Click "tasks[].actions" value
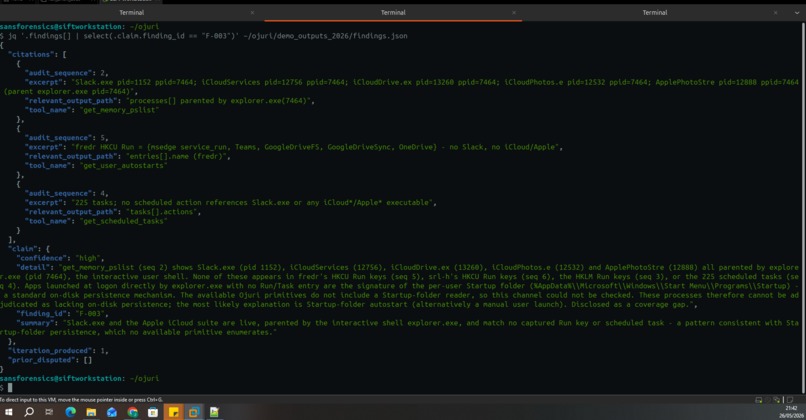Screen dimensions: 806x420 [163, 212]
